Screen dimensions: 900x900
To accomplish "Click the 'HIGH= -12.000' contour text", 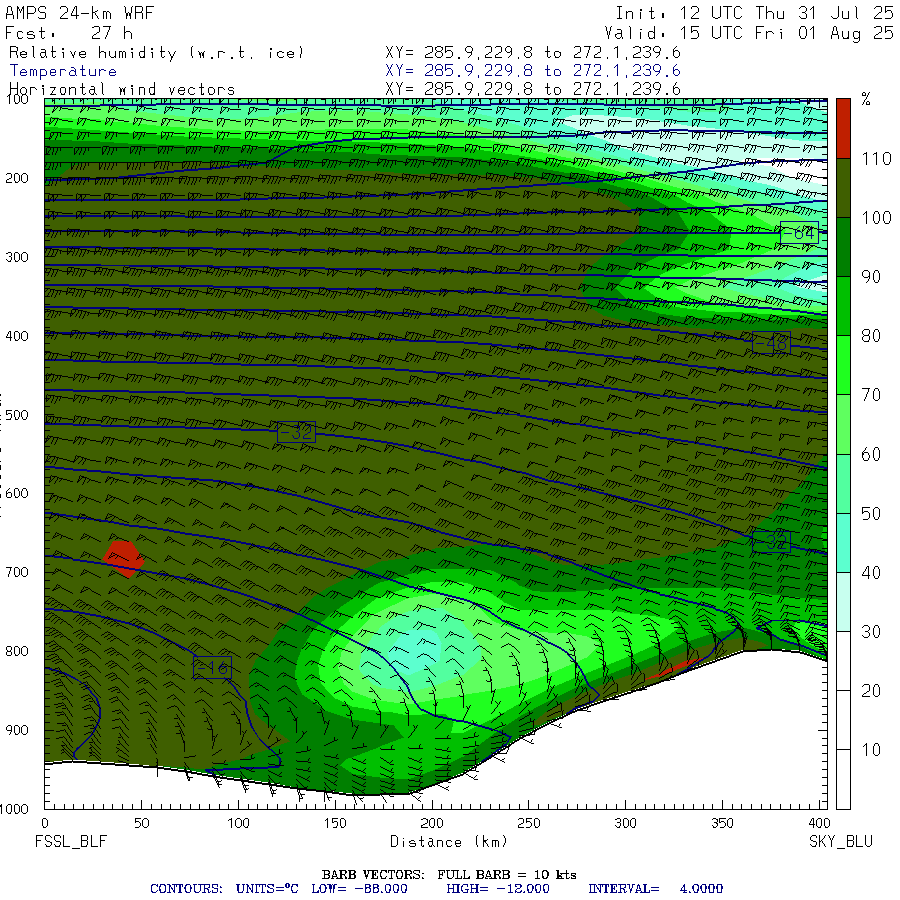I will (498, 889).
